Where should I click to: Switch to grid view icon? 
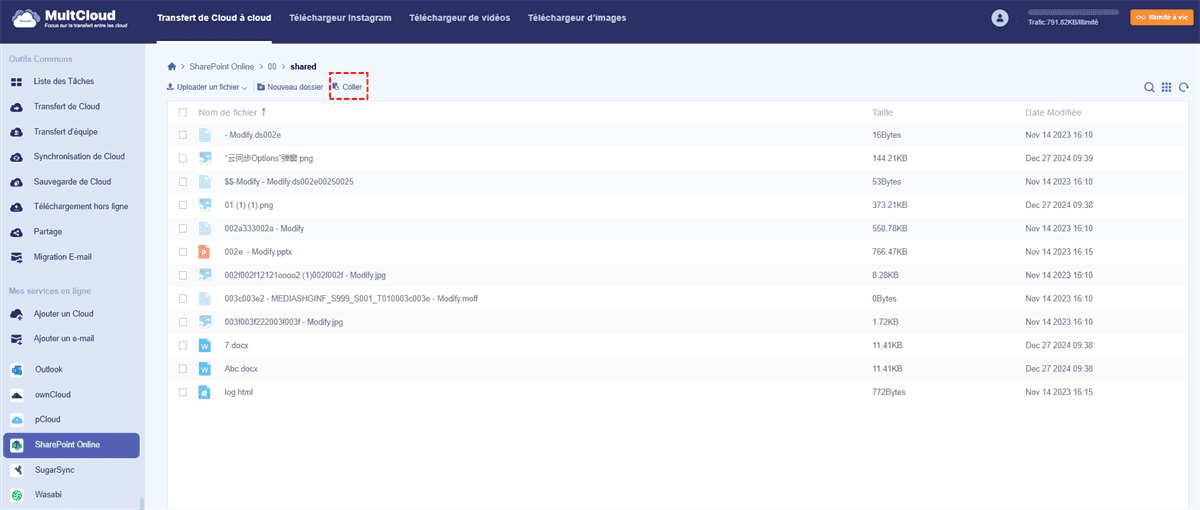pyautogui.click(x=1166, y=87)
